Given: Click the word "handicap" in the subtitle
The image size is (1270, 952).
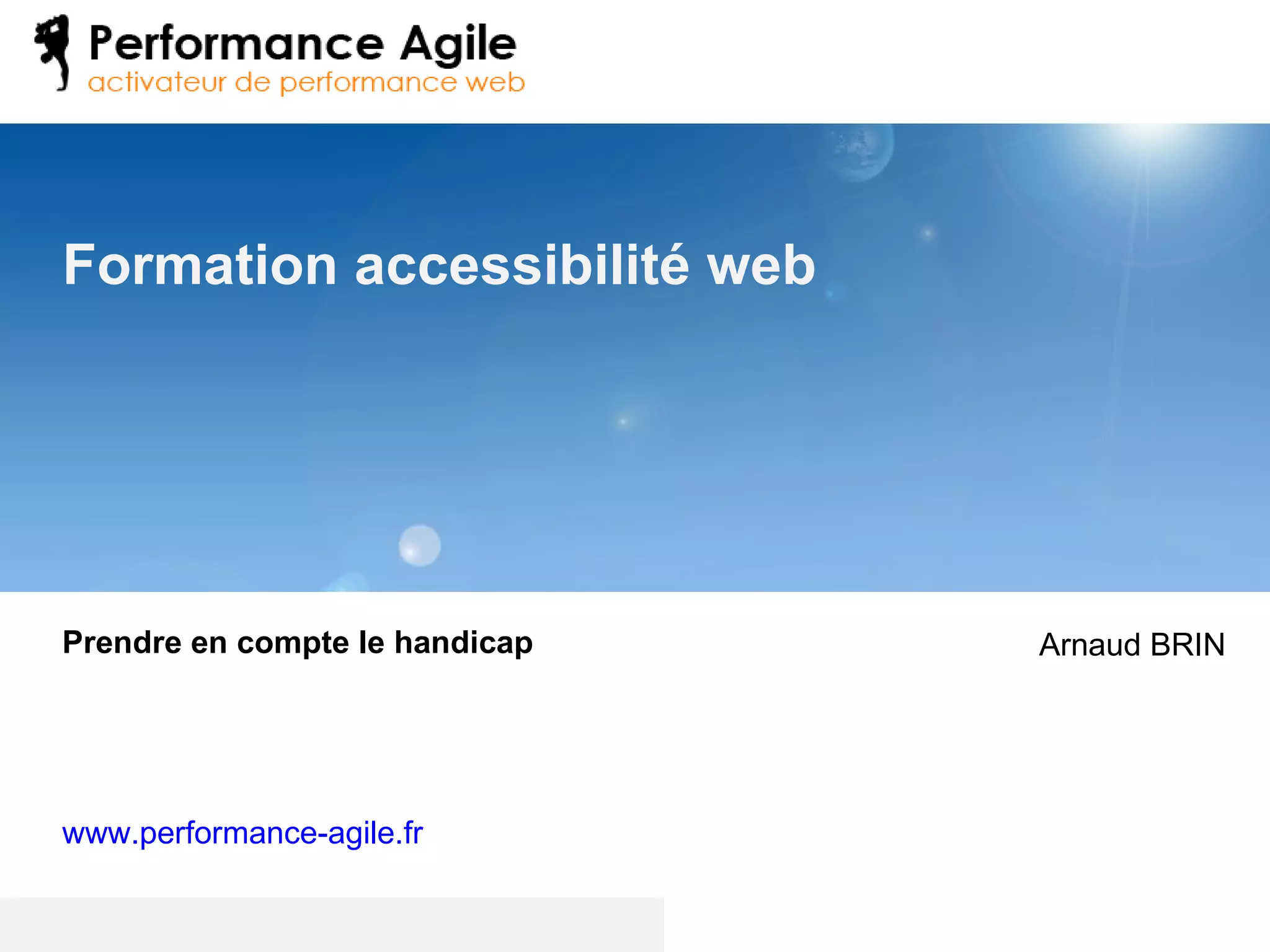Looking at the screenshot, I should click(x=463, y=643).
